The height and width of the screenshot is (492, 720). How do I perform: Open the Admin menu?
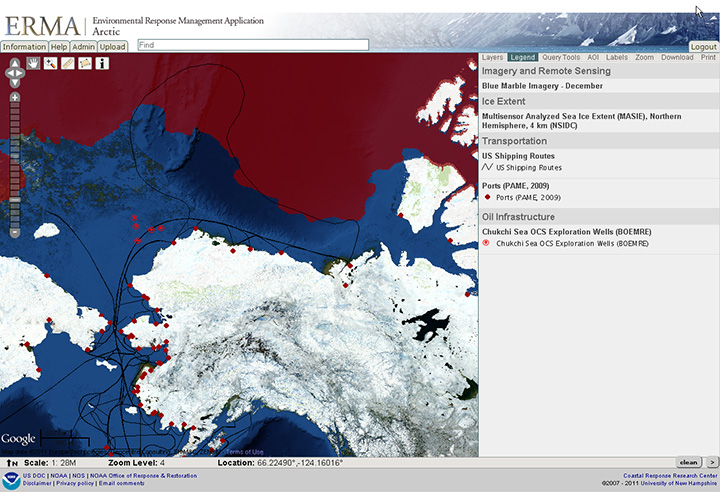tap(84, 46)
